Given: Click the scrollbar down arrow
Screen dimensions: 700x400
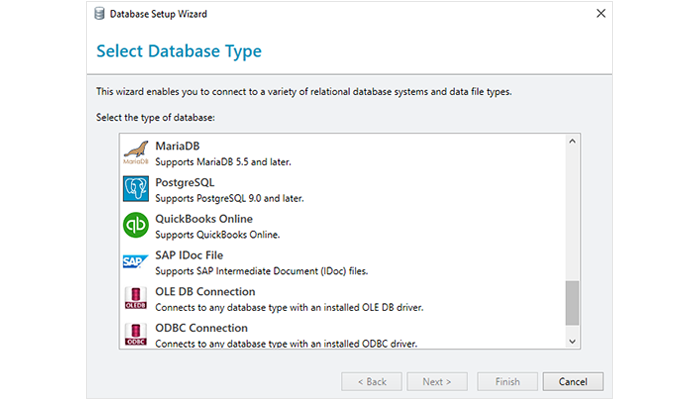Looking at the screenshot, I should pos(572,341).
